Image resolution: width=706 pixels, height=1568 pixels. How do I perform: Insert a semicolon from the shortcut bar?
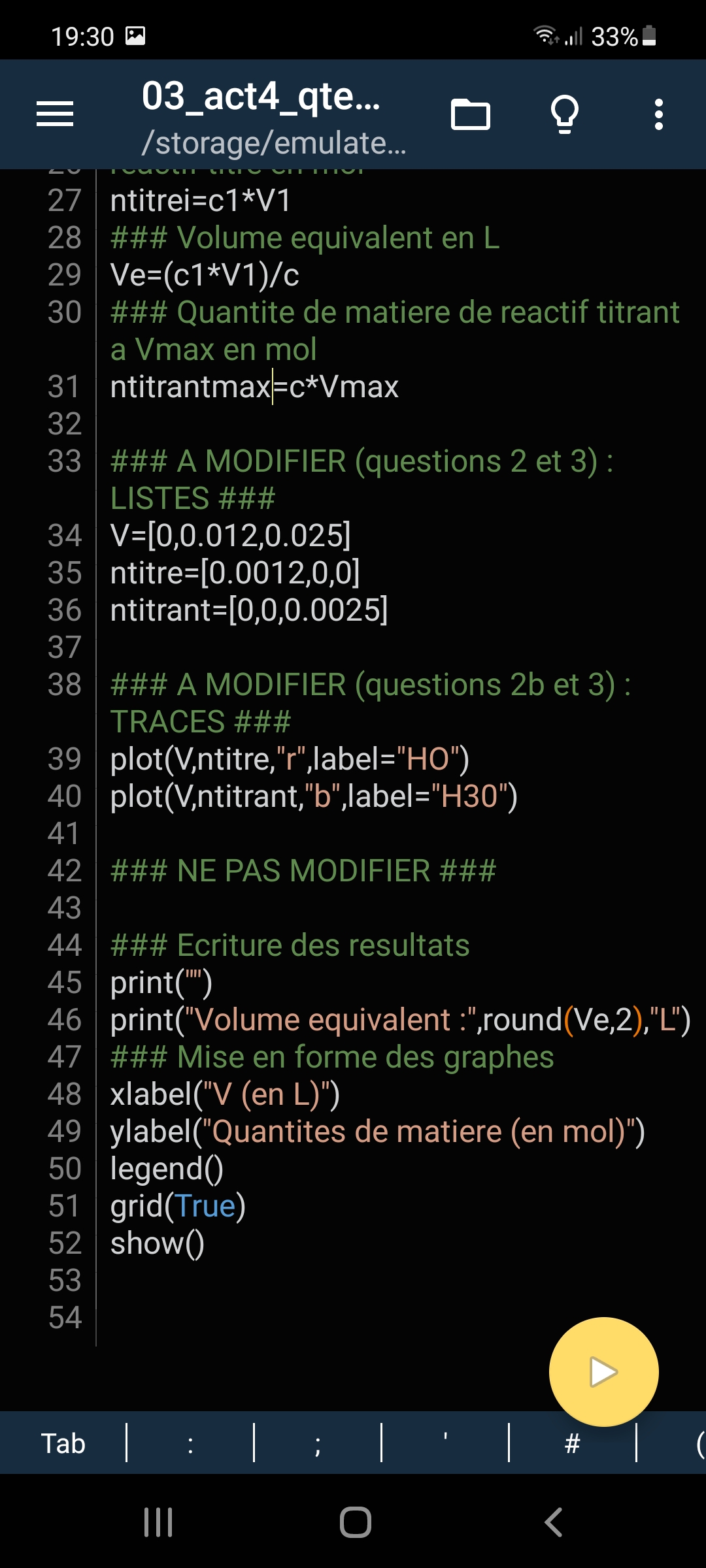(318, 1444)
